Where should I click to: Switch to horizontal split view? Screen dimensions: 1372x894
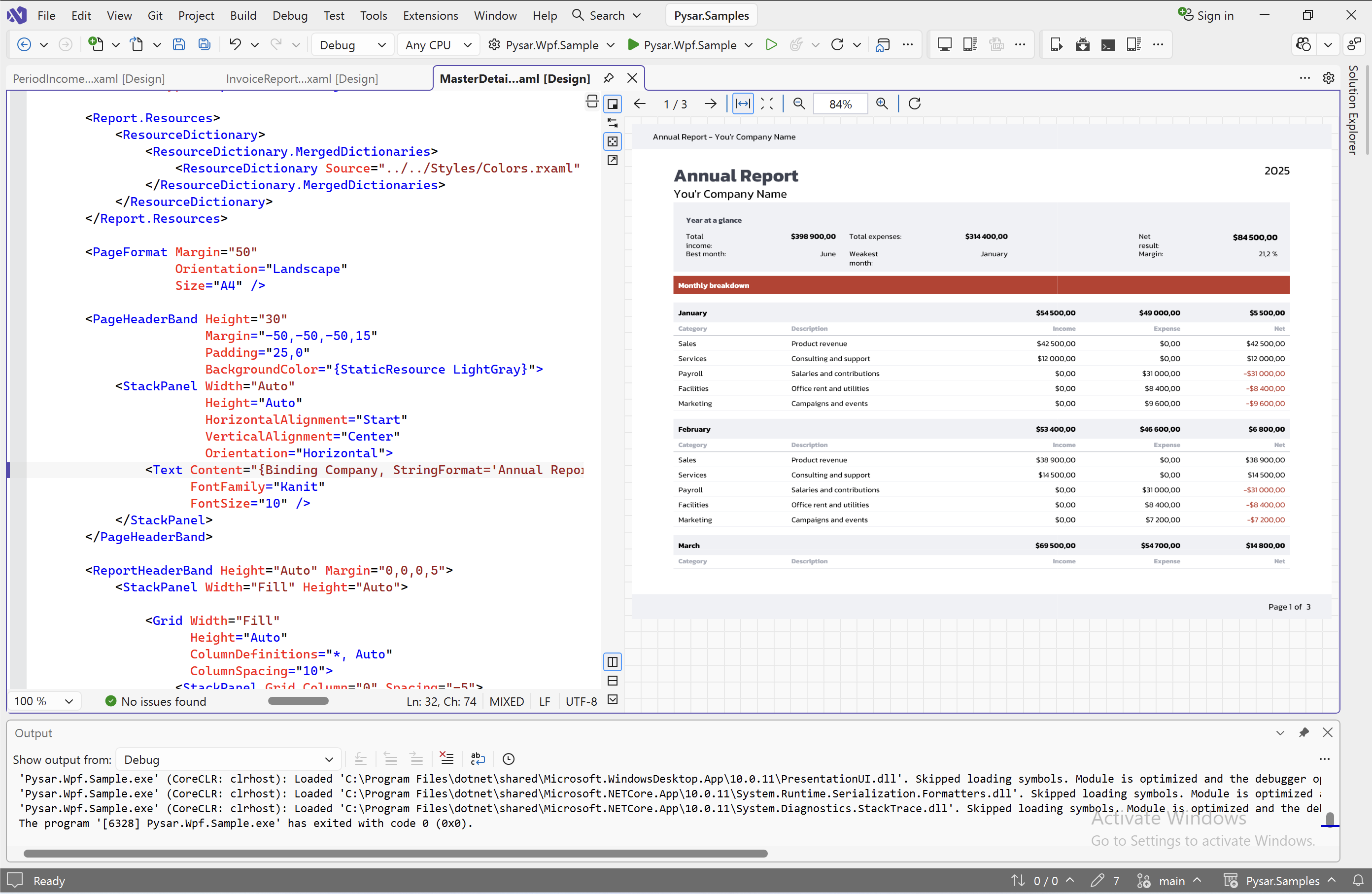[613, 681]
